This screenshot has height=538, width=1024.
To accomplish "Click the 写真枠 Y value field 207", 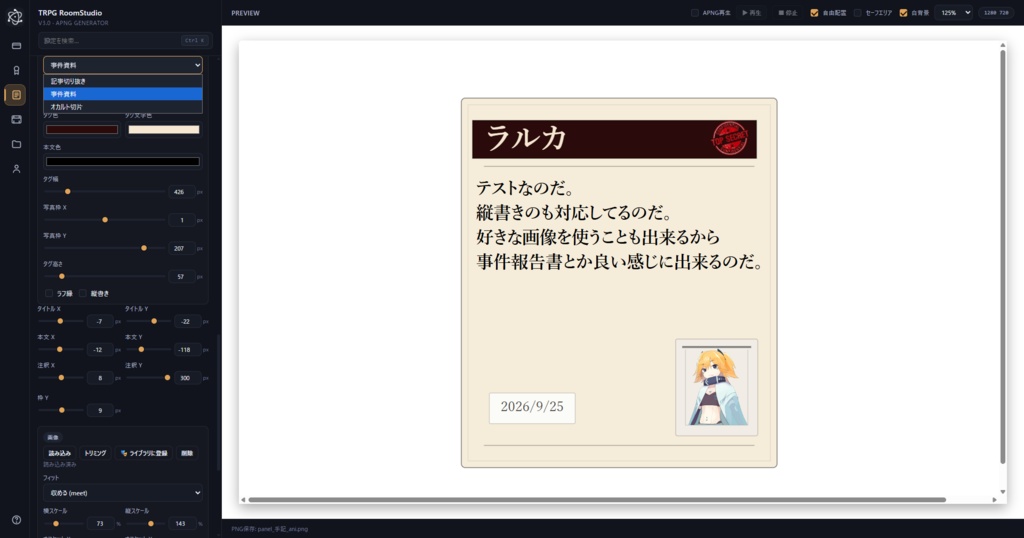I will [x=182, y=248].
